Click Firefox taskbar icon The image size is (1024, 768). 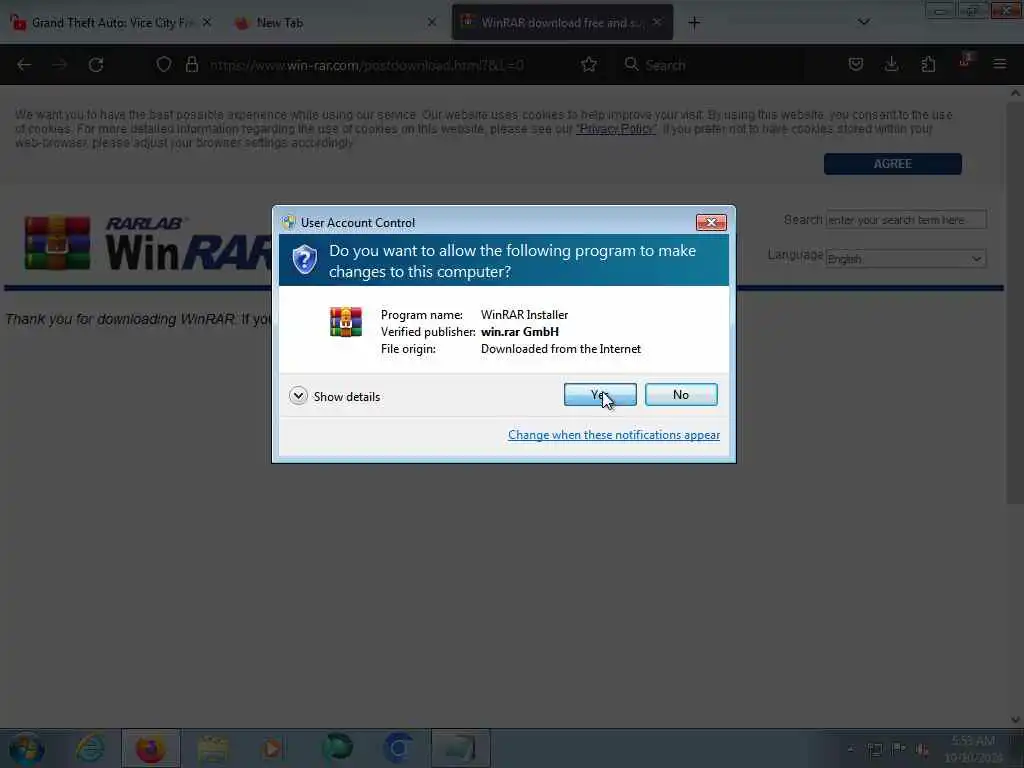coord(150,748)
